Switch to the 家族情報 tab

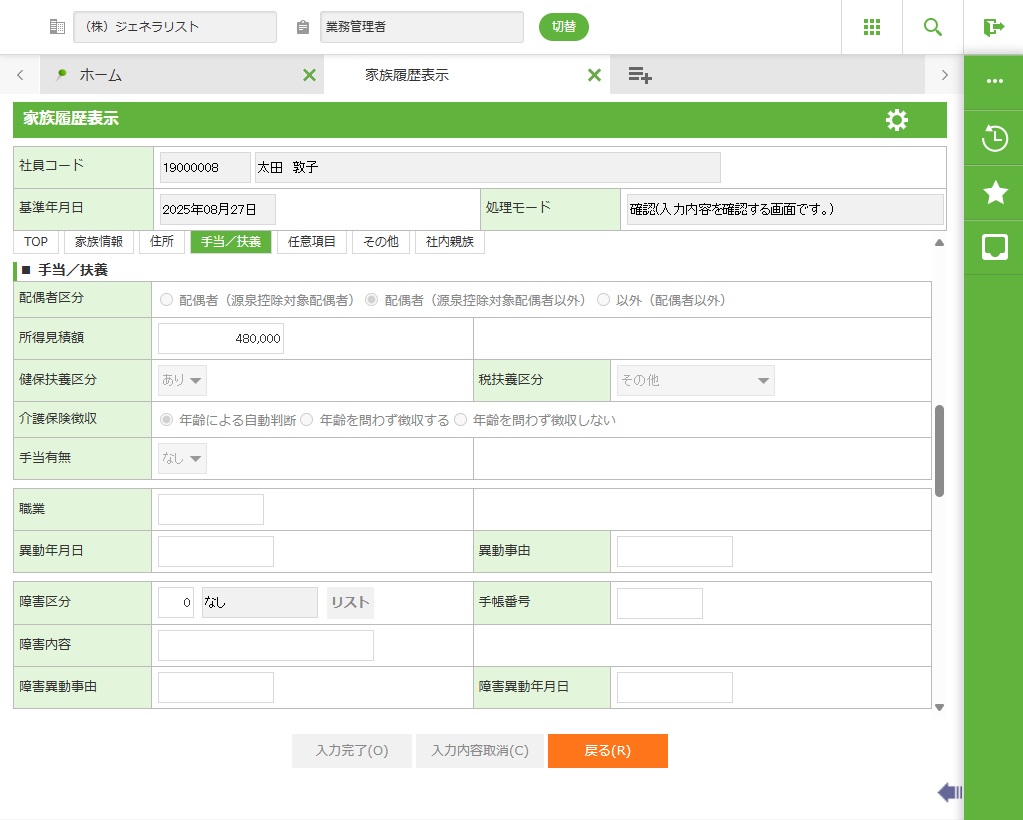tap(99, 242)
